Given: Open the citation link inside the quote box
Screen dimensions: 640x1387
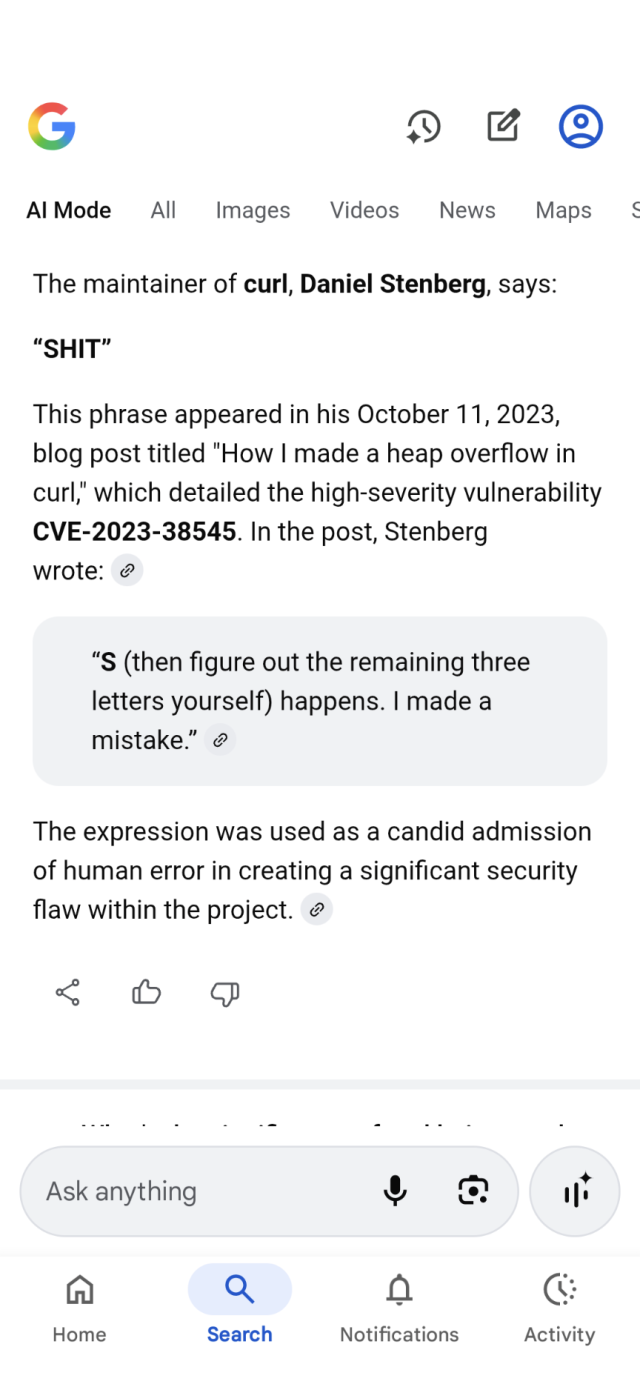Looking at the screenshot, I should (221, 740).
